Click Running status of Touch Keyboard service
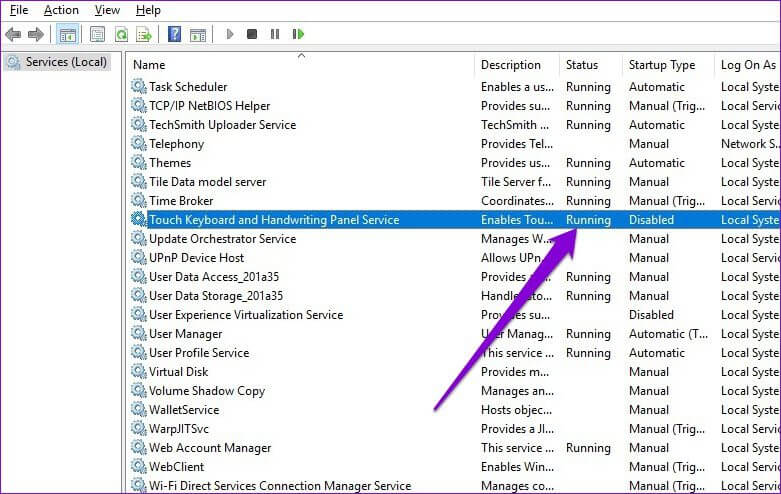This screenshot has width=781, height=494. click(588, 220)
